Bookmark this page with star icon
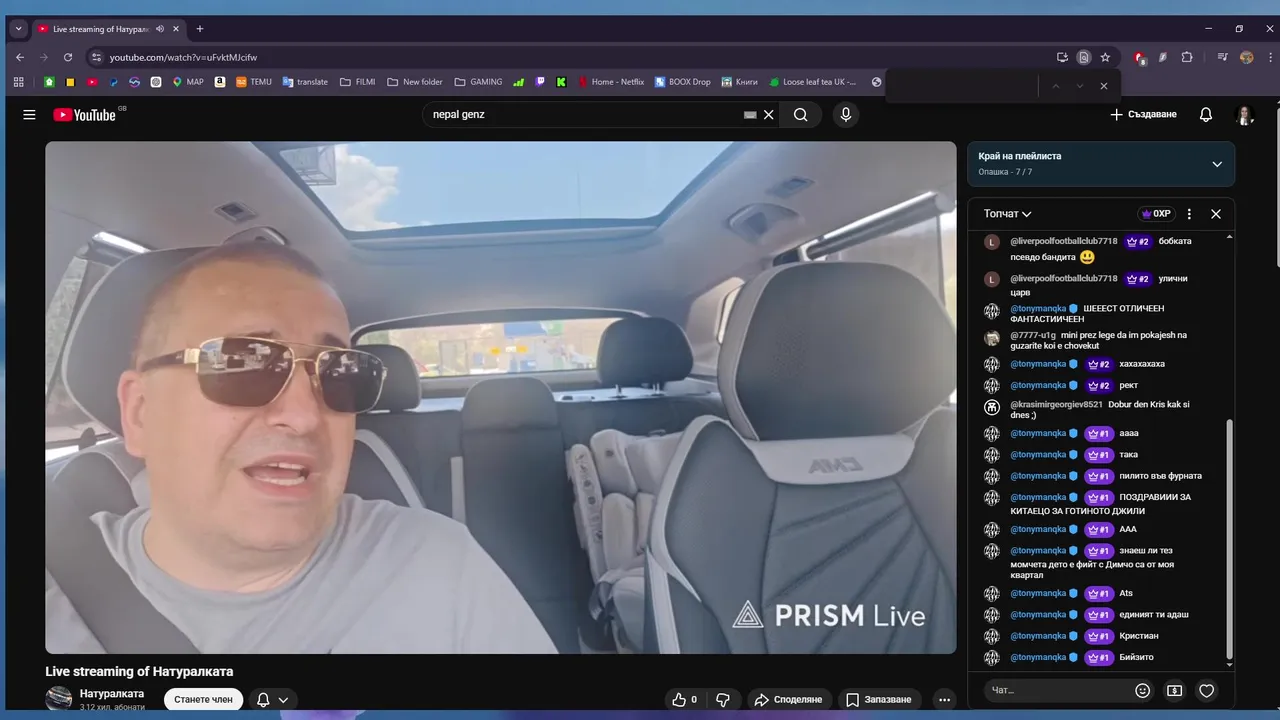 pos(1105,57)
